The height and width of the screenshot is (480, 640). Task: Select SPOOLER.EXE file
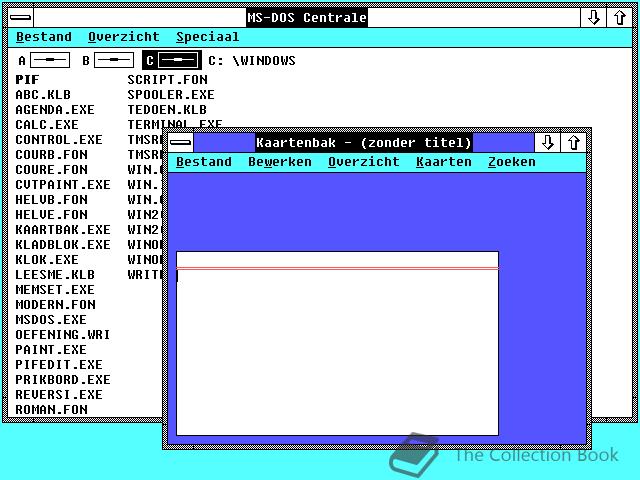pos(171,95)
